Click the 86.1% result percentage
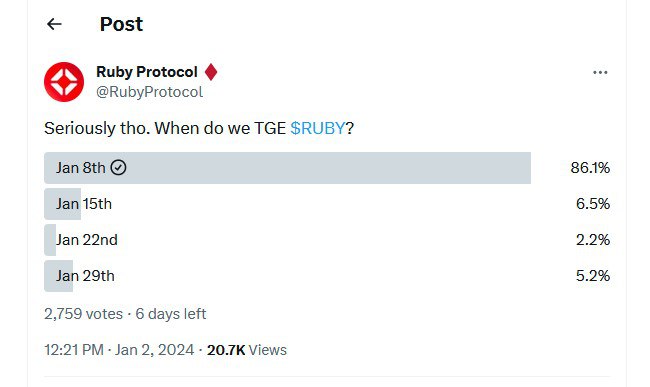The width and height of the screenshot is (650, 387). point(590,168)
